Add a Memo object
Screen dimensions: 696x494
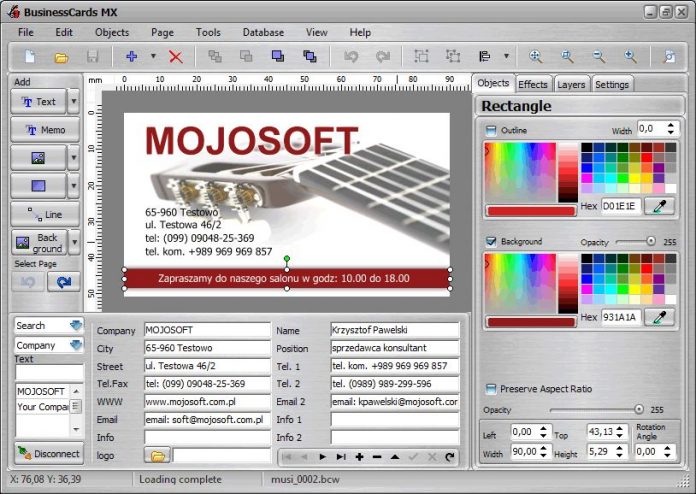tap(45, 130)
